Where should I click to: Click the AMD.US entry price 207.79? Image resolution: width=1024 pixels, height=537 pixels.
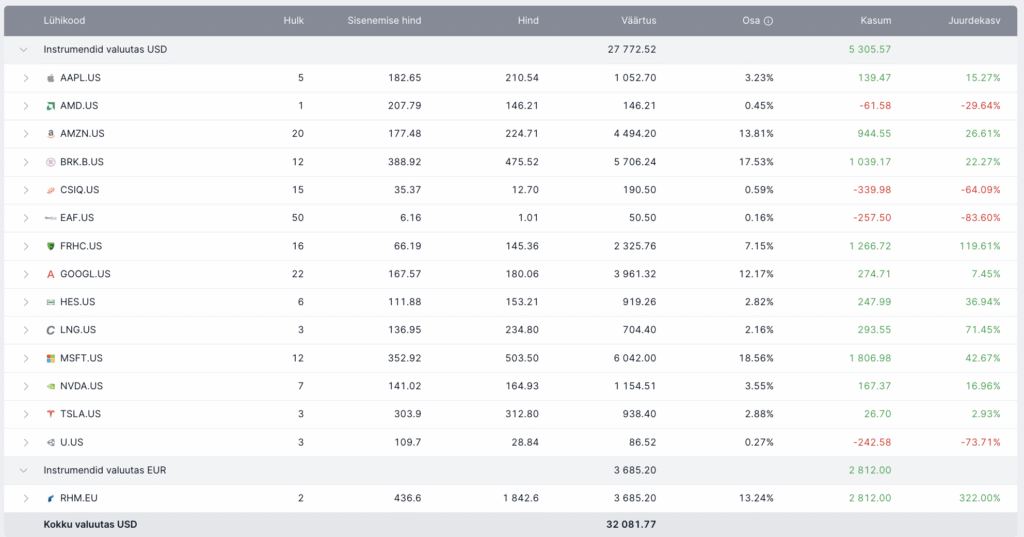pyautogui.click(x=404, y=106)
